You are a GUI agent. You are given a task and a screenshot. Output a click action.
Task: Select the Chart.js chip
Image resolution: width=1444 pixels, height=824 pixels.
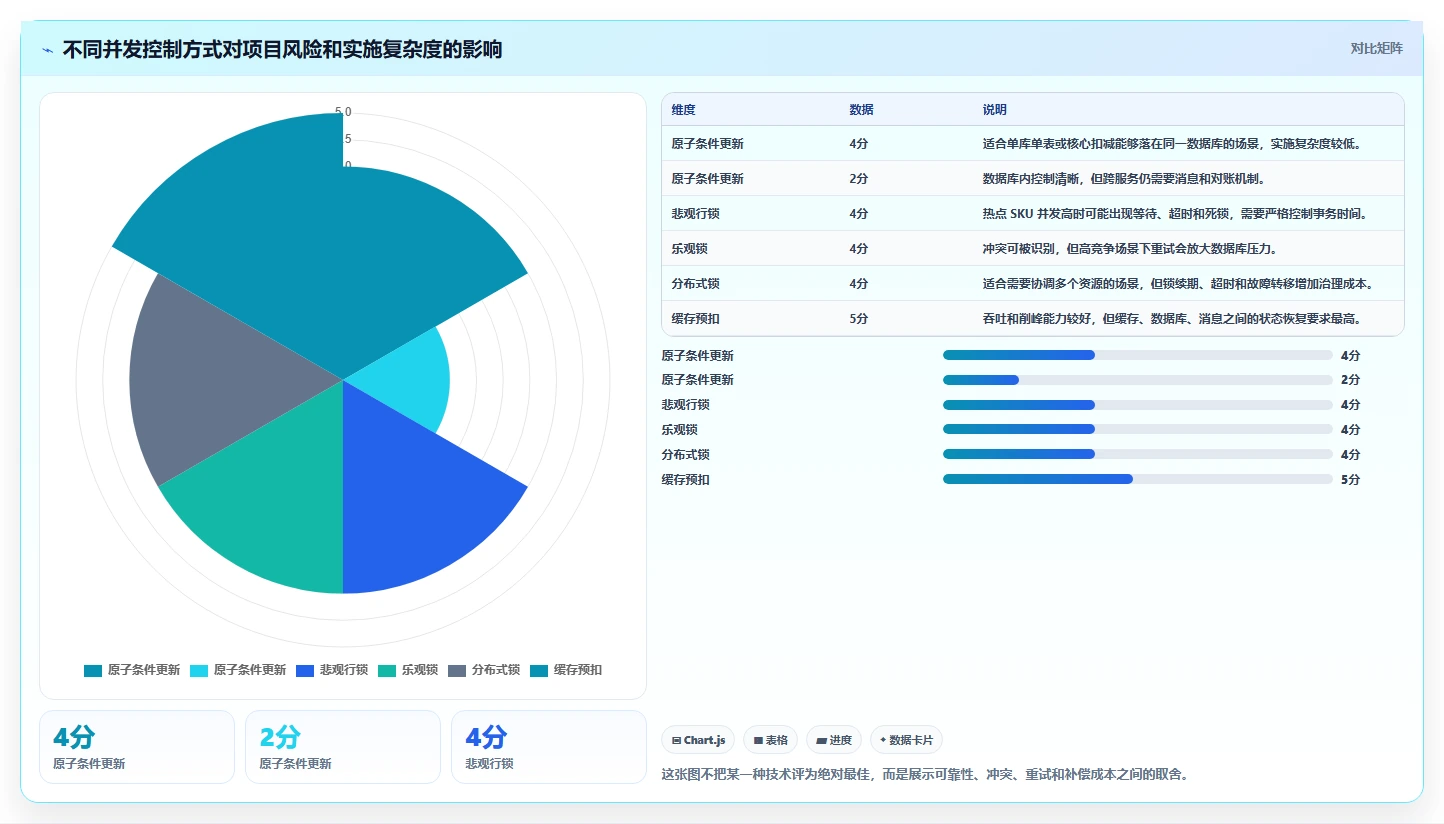(698, 740)
